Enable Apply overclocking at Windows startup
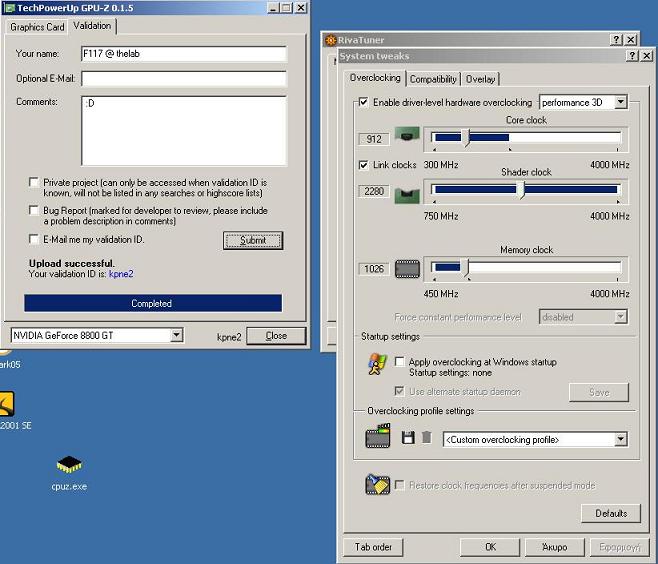658x564 pixels. (x=400, y=361)
